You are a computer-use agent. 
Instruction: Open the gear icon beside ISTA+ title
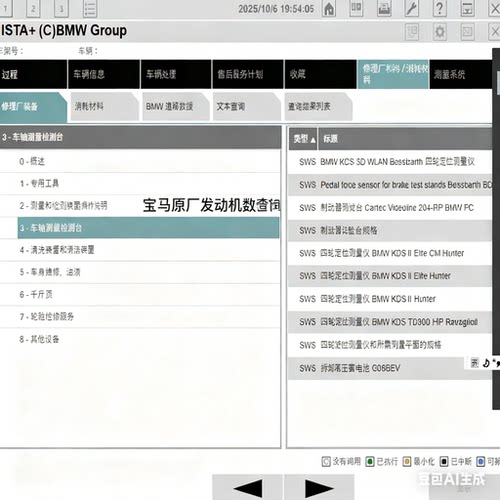click(440, 32)
